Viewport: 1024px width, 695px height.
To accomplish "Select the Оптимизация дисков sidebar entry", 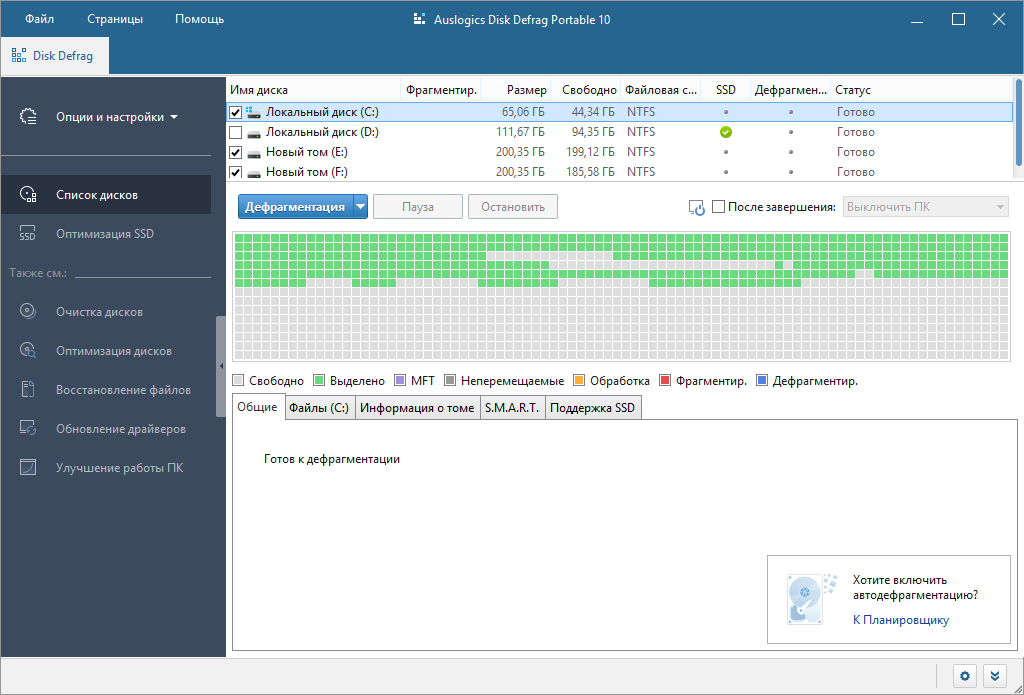I will [x=106, y=351].
